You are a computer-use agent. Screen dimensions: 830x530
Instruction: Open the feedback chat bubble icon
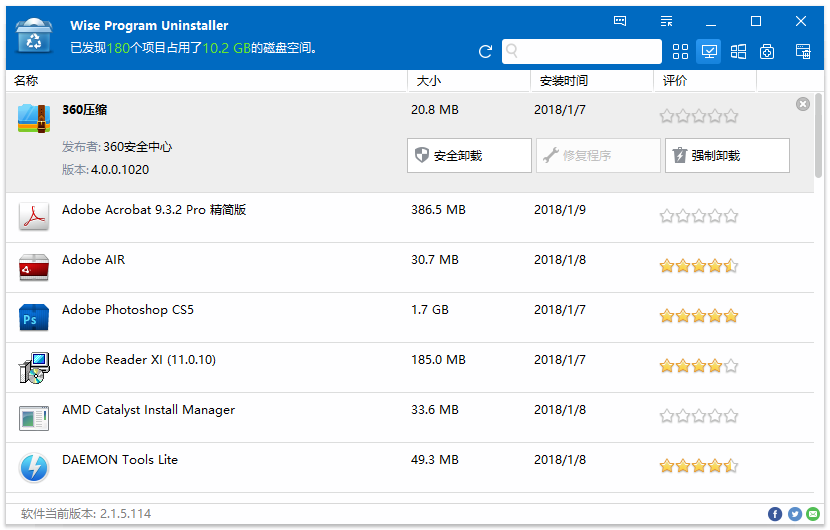620,21
